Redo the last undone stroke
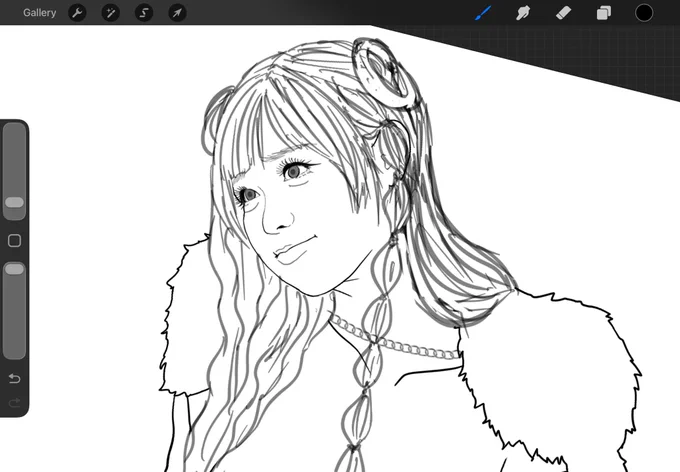The height and width of the screenshot is (472, 680). (14, 403)
